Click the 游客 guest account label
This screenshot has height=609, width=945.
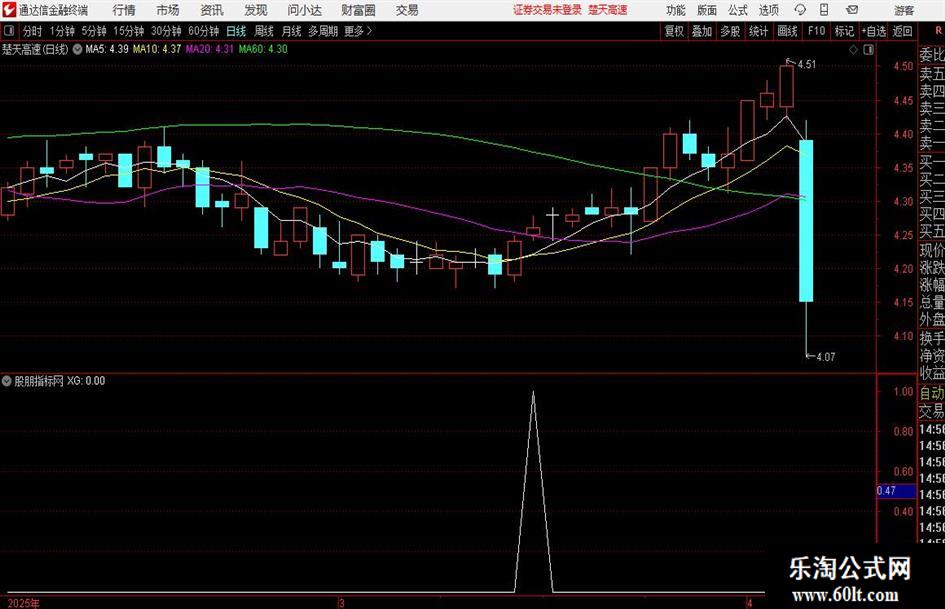[904, 10]
